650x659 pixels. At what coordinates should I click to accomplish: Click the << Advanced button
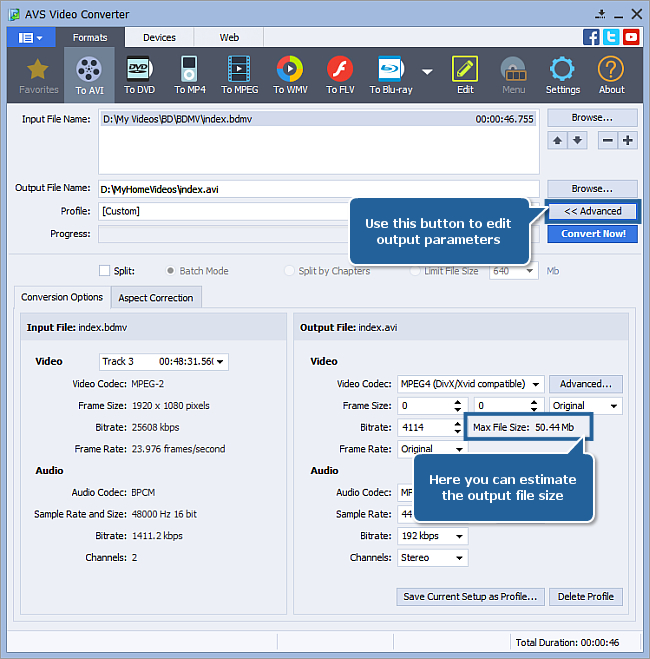tap(592, 211)
